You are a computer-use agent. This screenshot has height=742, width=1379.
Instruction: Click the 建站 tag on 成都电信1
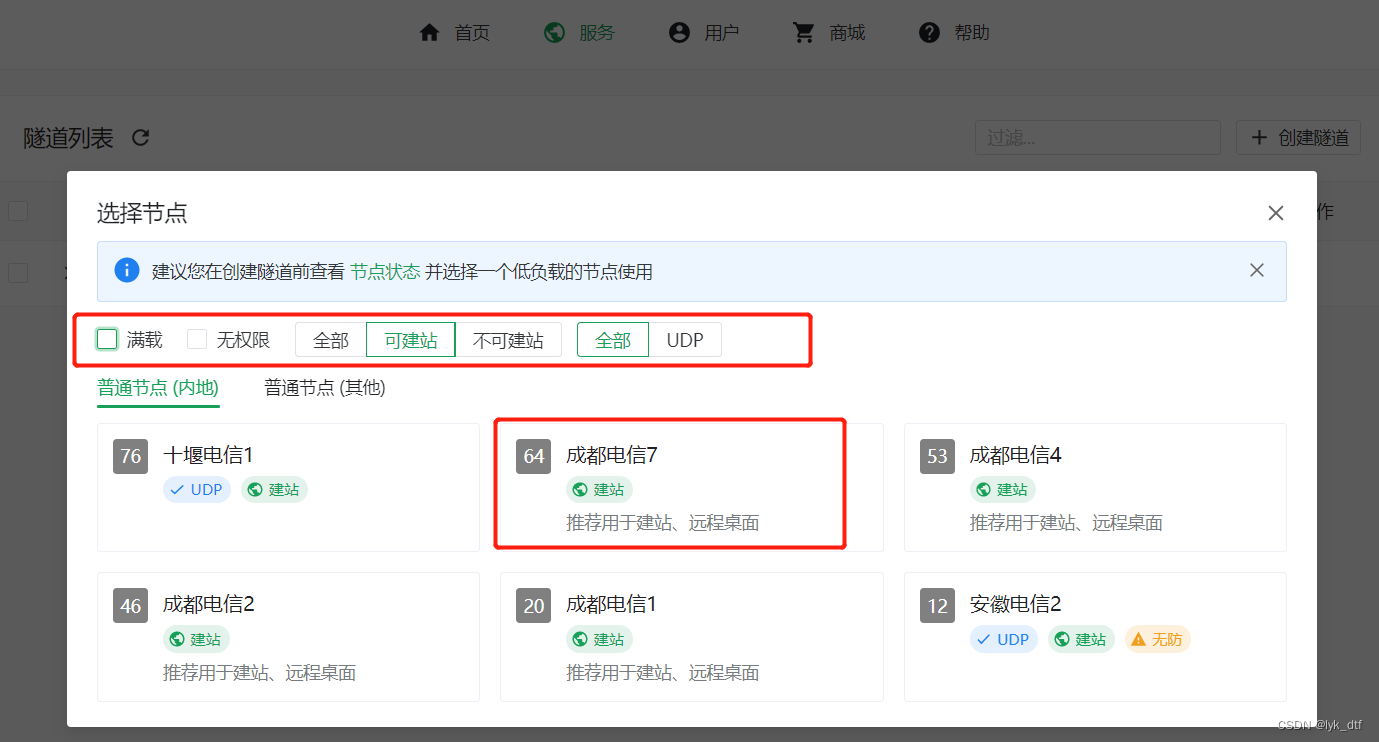pos(600,639)
